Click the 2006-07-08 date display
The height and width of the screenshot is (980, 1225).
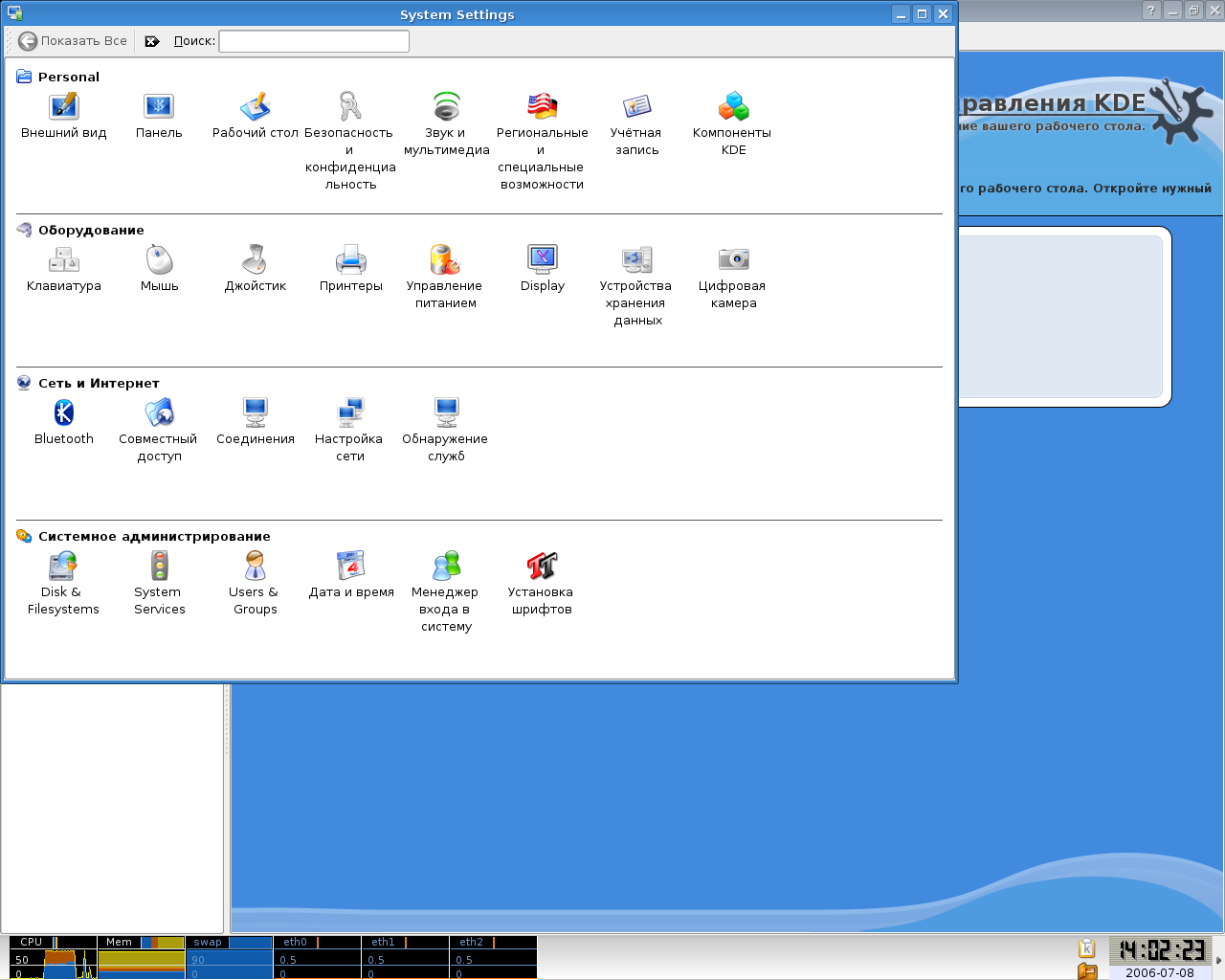click(x=1160, y=972)
